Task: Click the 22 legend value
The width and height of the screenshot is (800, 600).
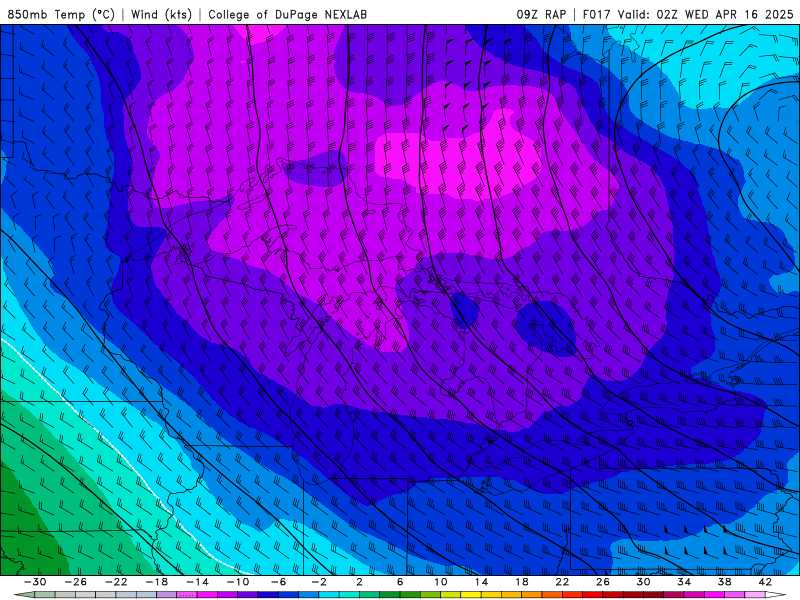Action: coord(562,582)
